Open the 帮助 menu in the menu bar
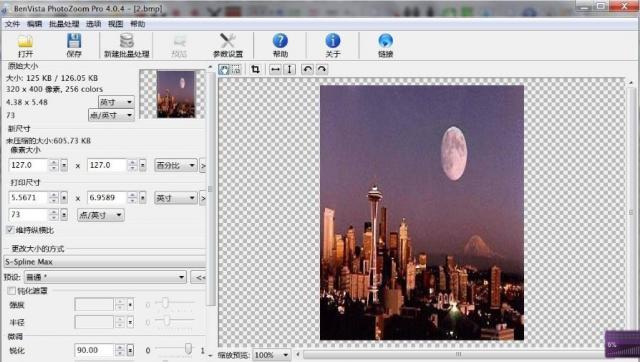 (138, 24)
